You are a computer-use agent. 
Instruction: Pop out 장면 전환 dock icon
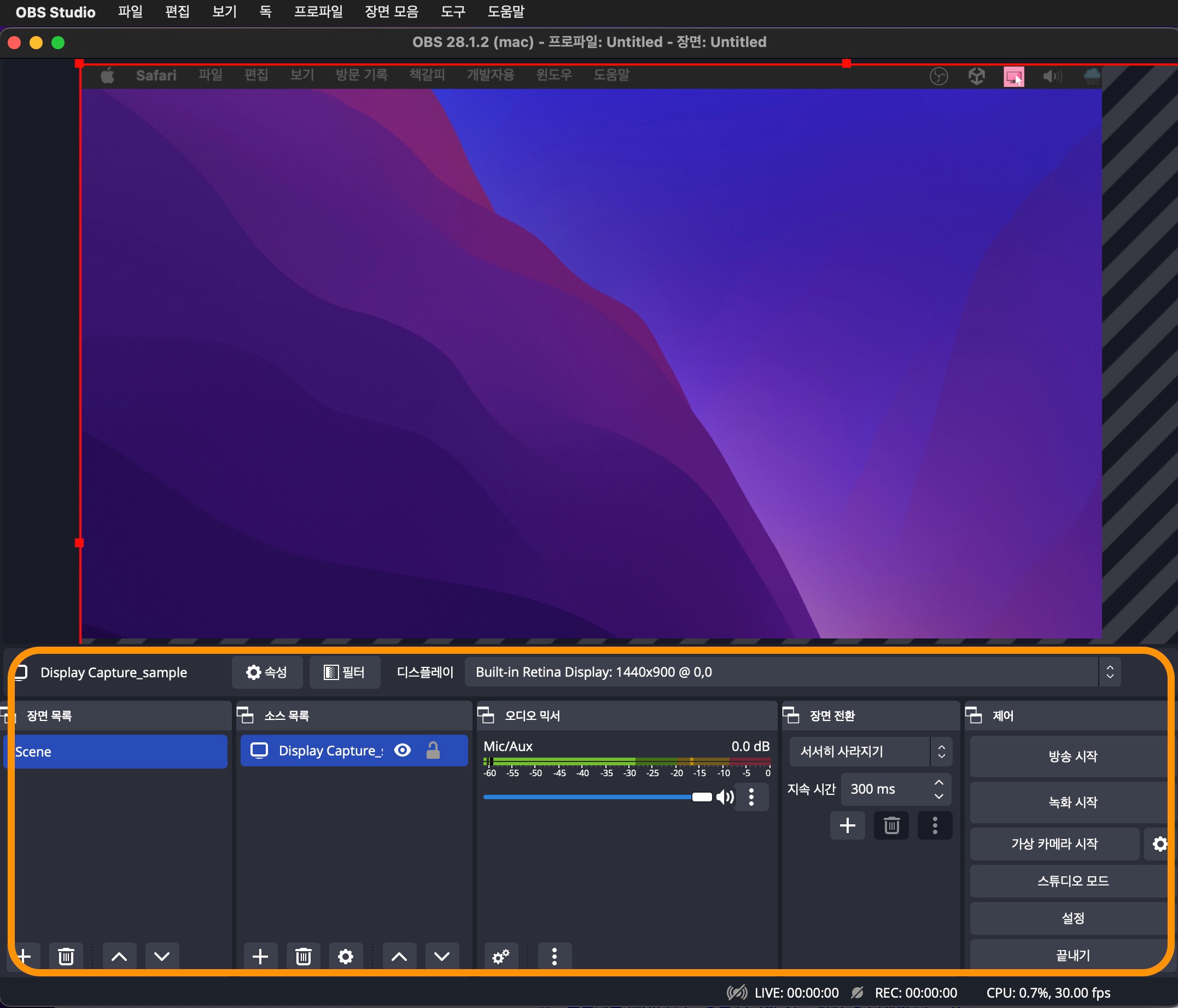pos(791,715)
